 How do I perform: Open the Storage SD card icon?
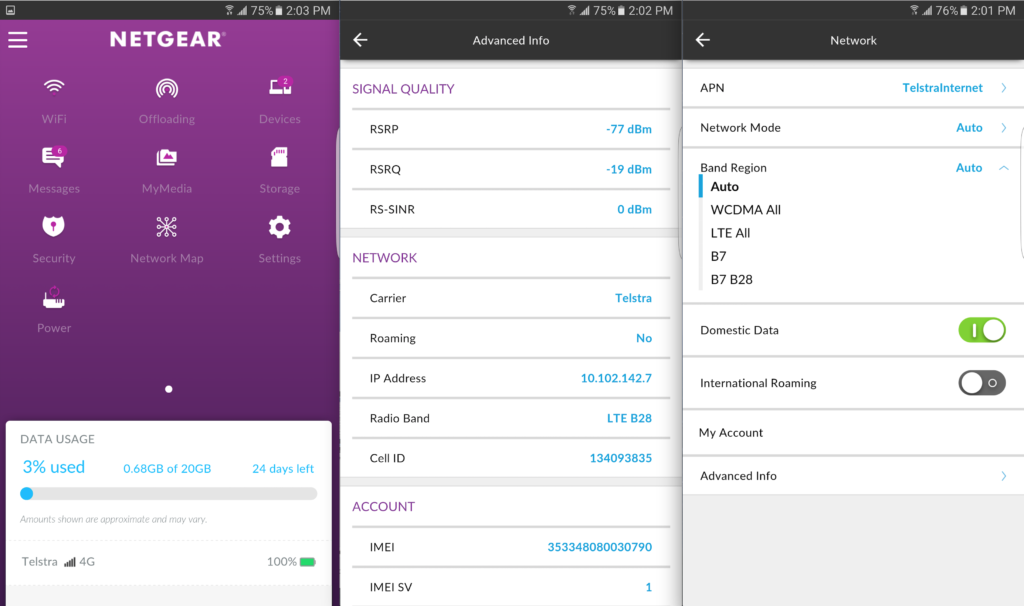(x=280, y=157)
